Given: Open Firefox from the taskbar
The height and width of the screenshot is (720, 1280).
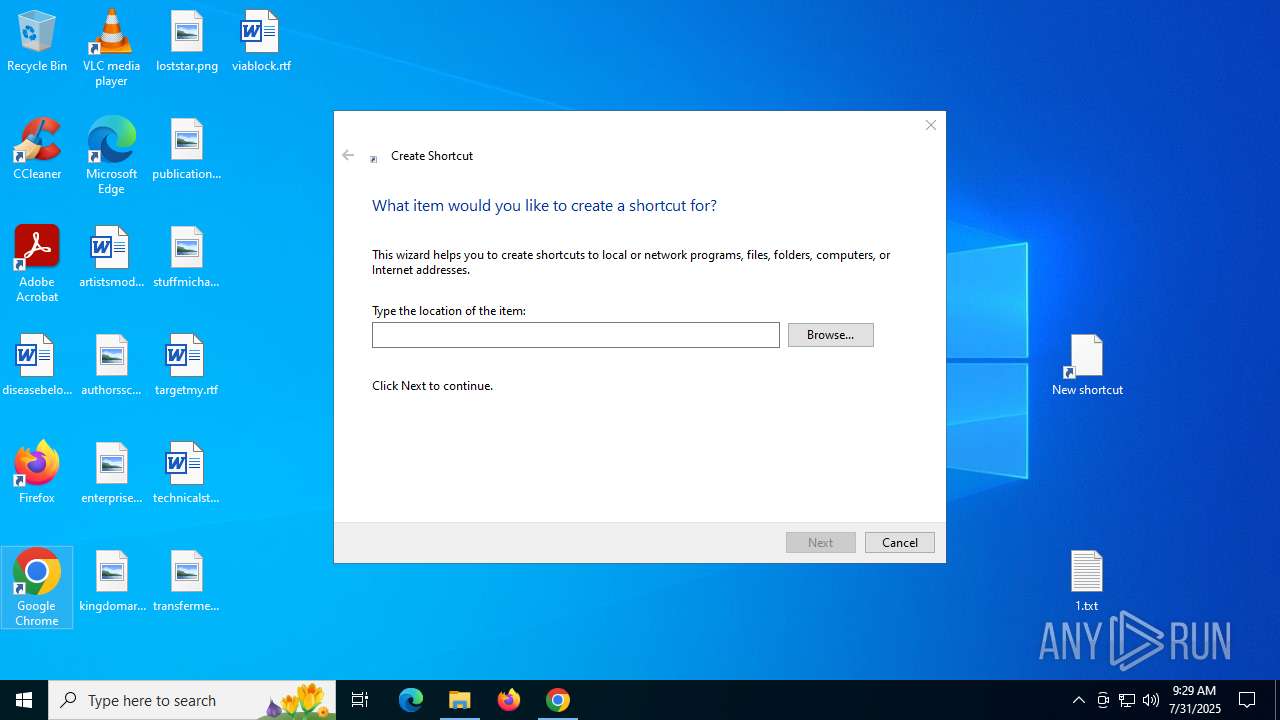Looking at the screenshot, I should [509, 700].
